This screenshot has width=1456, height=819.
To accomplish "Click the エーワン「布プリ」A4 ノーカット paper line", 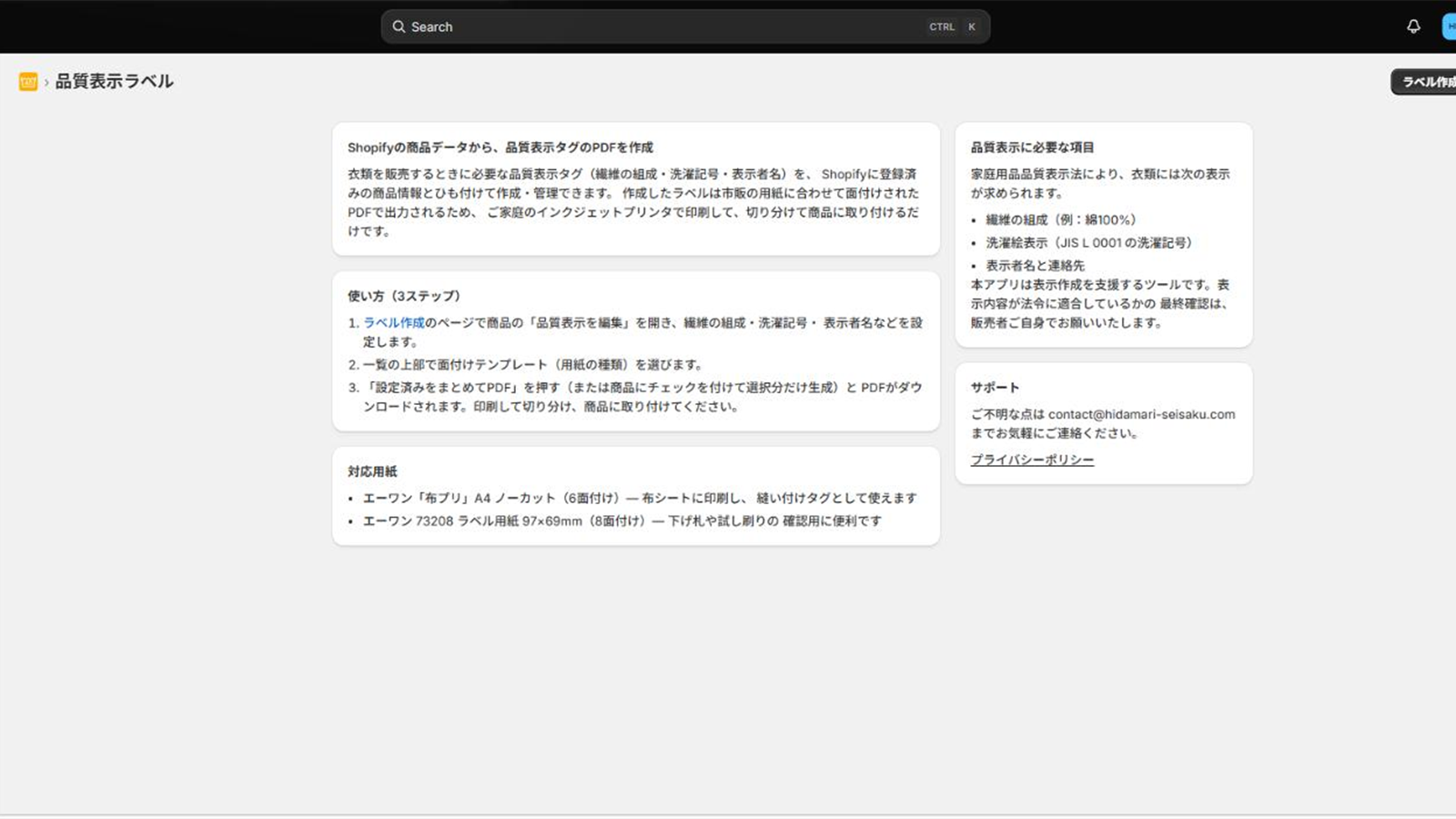I will (640, 498).
